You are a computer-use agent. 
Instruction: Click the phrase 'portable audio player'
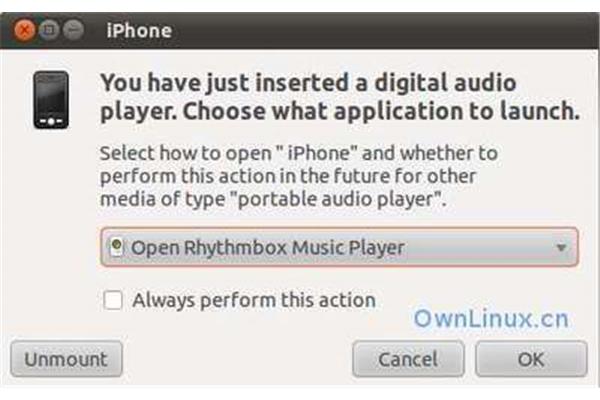[339, 199]
